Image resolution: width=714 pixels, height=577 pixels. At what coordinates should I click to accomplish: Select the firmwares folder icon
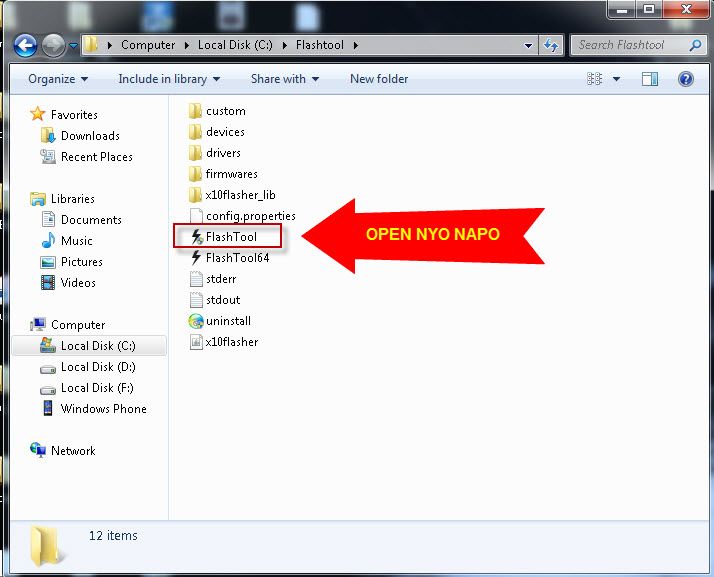pyautogui.click(x=195, y=174)
